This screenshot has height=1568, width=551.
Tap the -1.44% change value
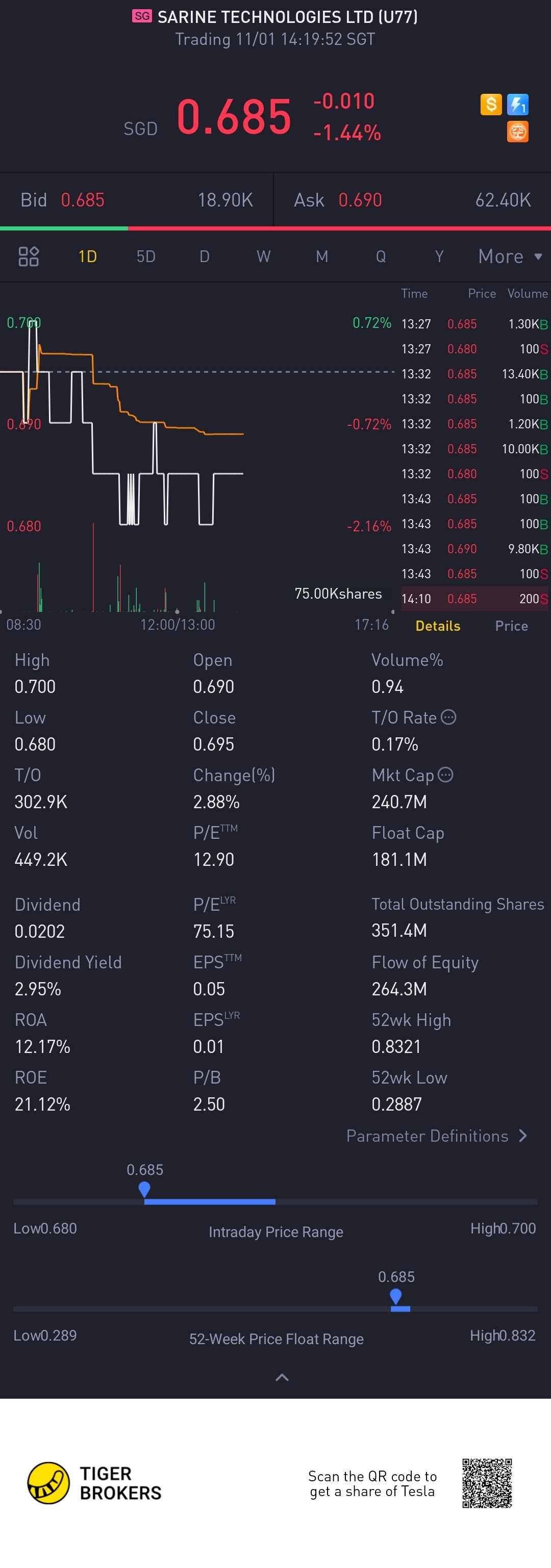coord(347,133)
